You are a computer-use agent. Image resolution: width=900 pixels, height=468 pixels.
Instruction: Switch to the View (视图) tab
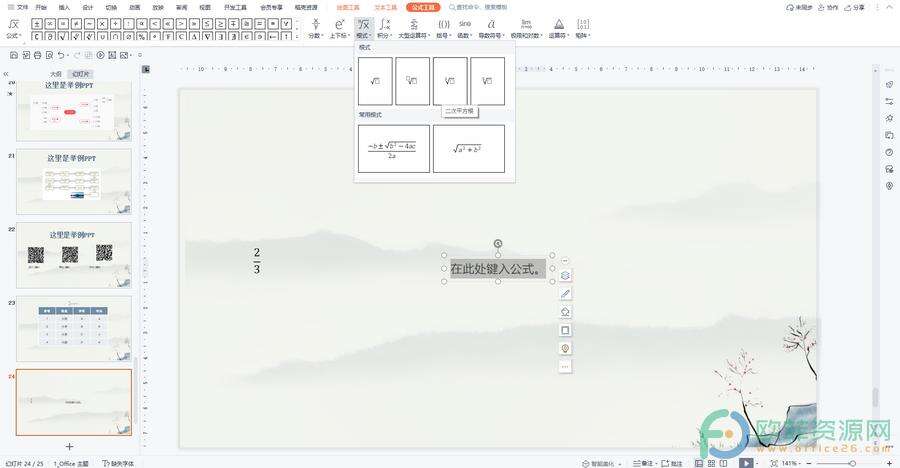tap(204, 7)
